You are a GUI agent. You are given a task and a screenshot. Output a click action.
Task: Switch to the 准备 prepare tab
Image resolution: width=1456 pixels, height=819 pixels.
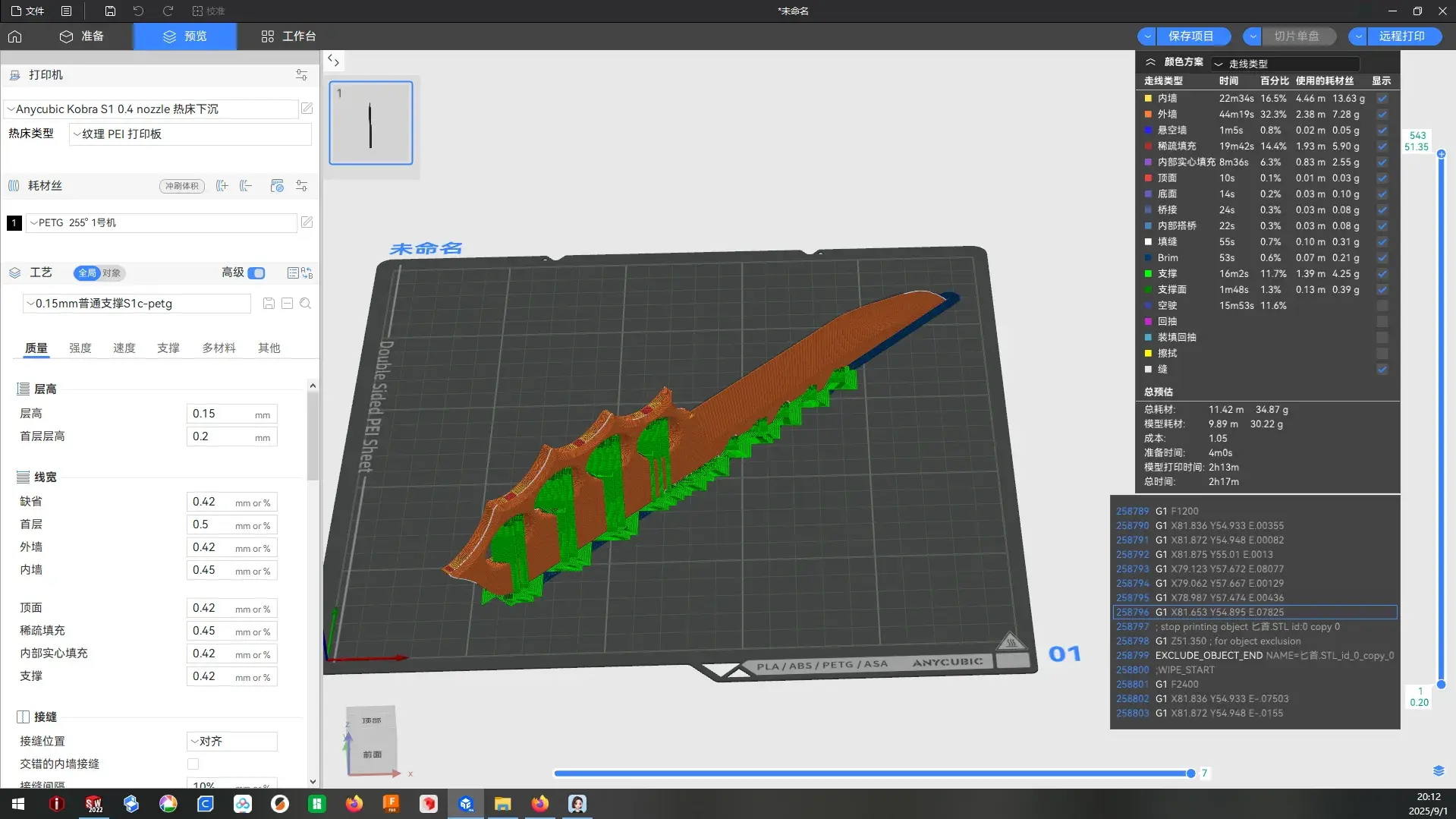tap(82, 36)
